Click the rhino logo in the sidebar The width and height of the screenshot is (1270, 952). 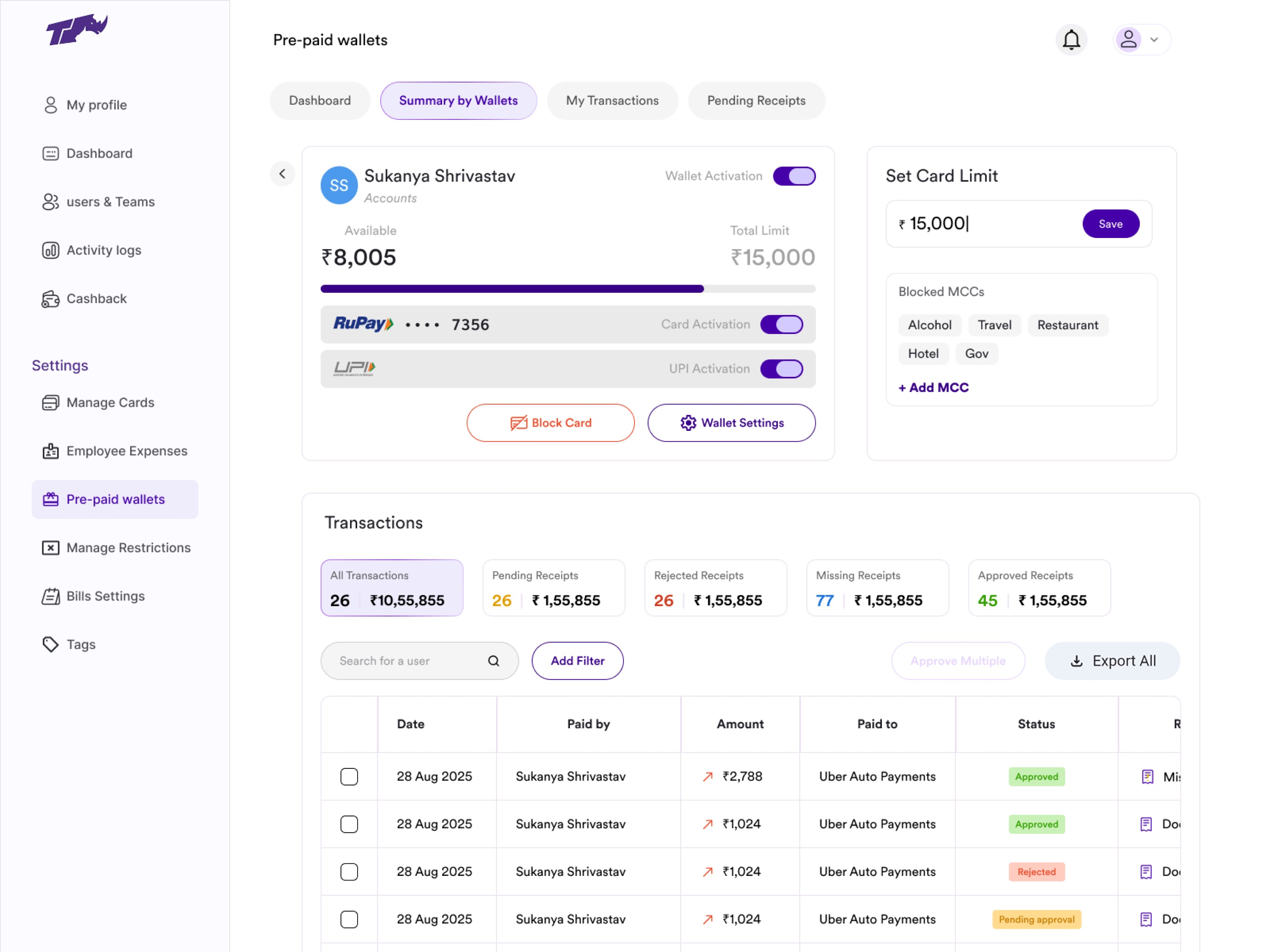[x=77, y=30]
